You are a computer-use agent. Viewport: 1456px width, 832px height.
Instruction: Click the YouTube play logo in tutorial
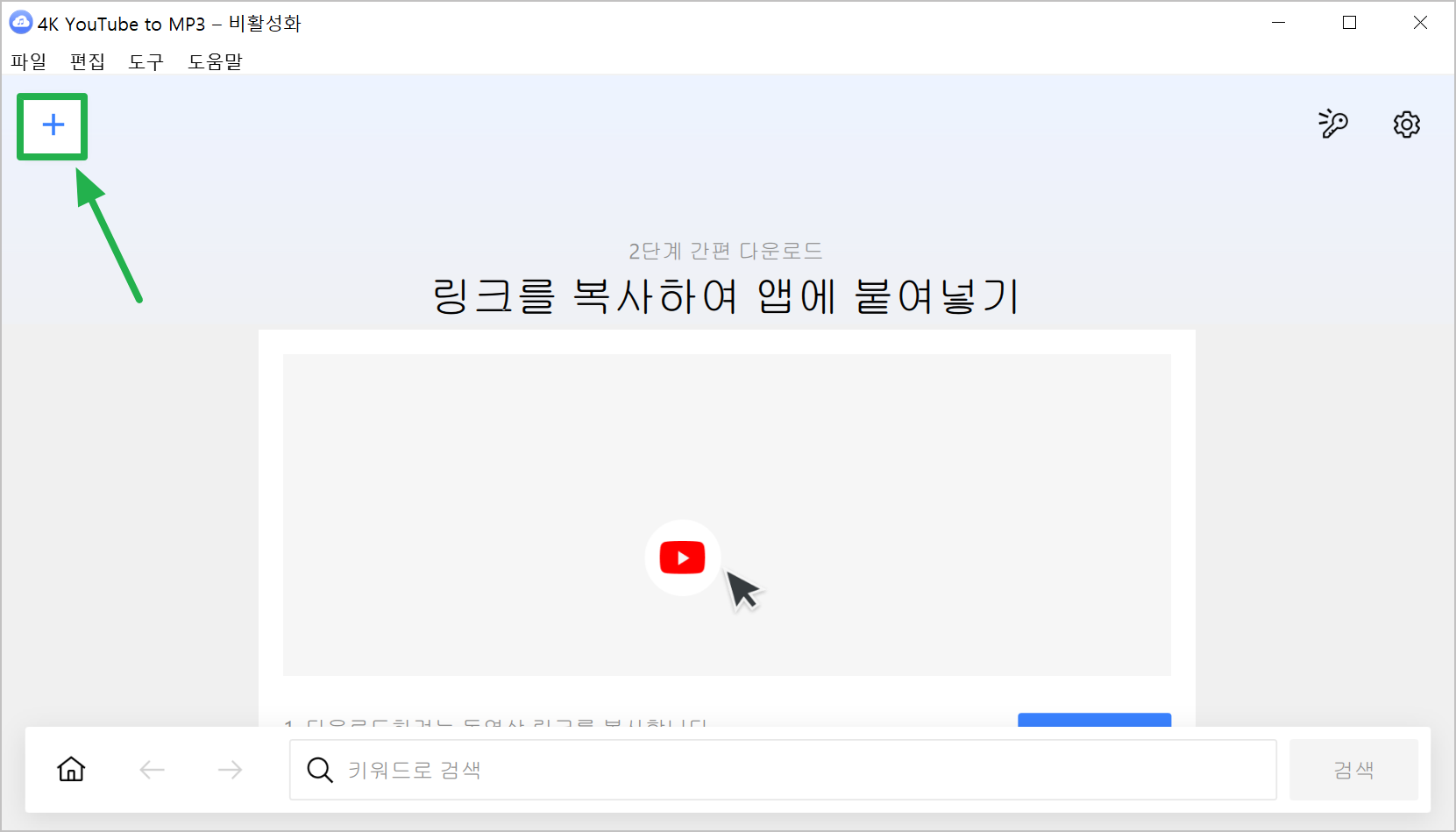point(682,558)
